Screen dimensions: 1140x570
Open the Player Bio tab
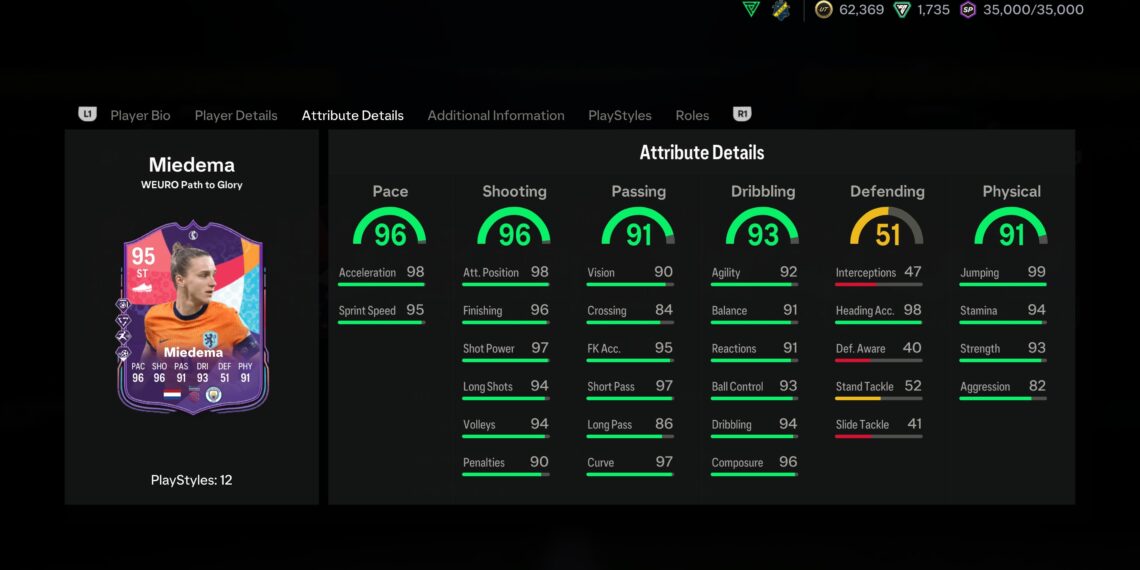(140, 115)
